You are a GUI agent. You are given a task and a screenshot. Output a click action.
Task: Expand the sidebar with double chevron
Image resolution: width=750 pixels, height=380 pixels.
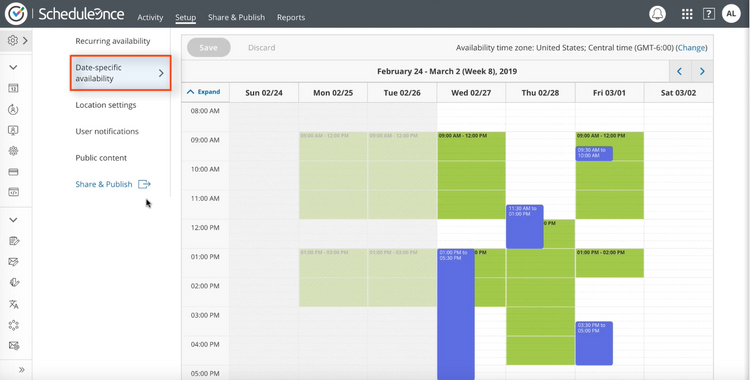click(x=22, y=369)
